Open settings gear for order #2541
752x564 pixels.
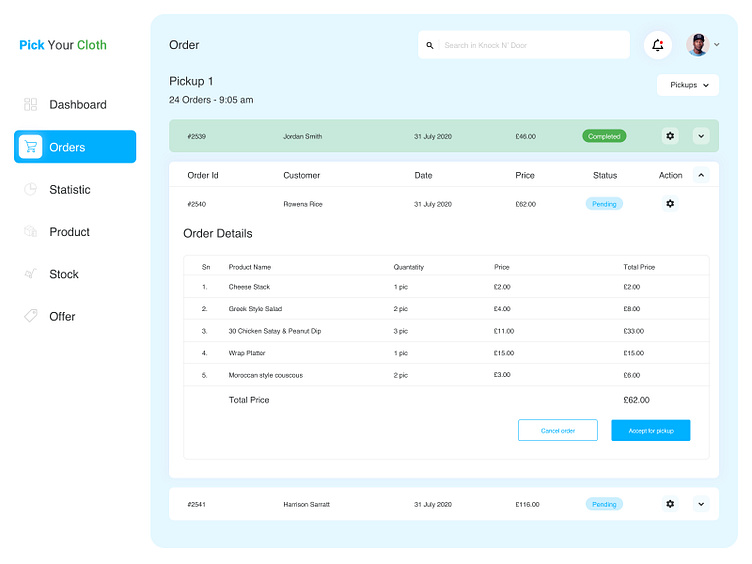[x=670, y=504]
